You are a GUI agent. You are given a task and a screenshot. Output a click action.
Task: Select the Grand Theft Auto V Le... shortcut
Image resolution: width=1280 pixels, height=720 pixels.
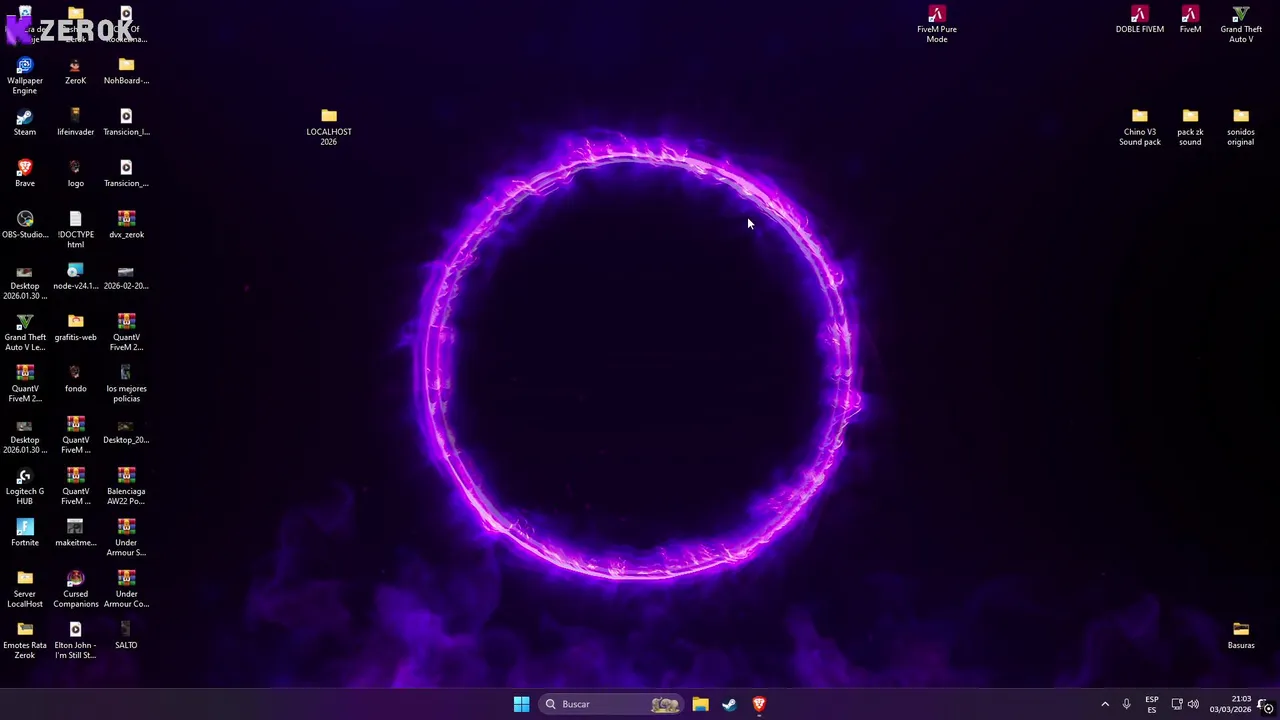coord(25,333)
